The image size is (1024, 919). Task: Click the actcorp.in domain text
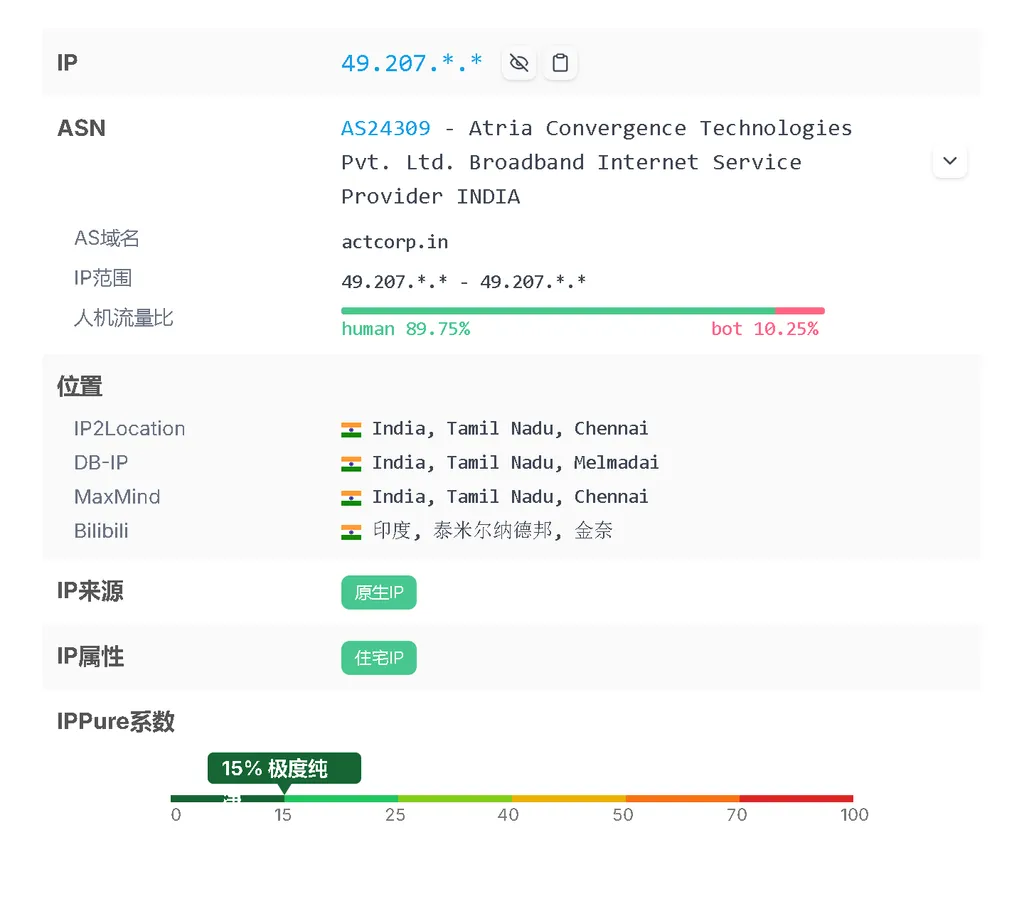(394, 241)
